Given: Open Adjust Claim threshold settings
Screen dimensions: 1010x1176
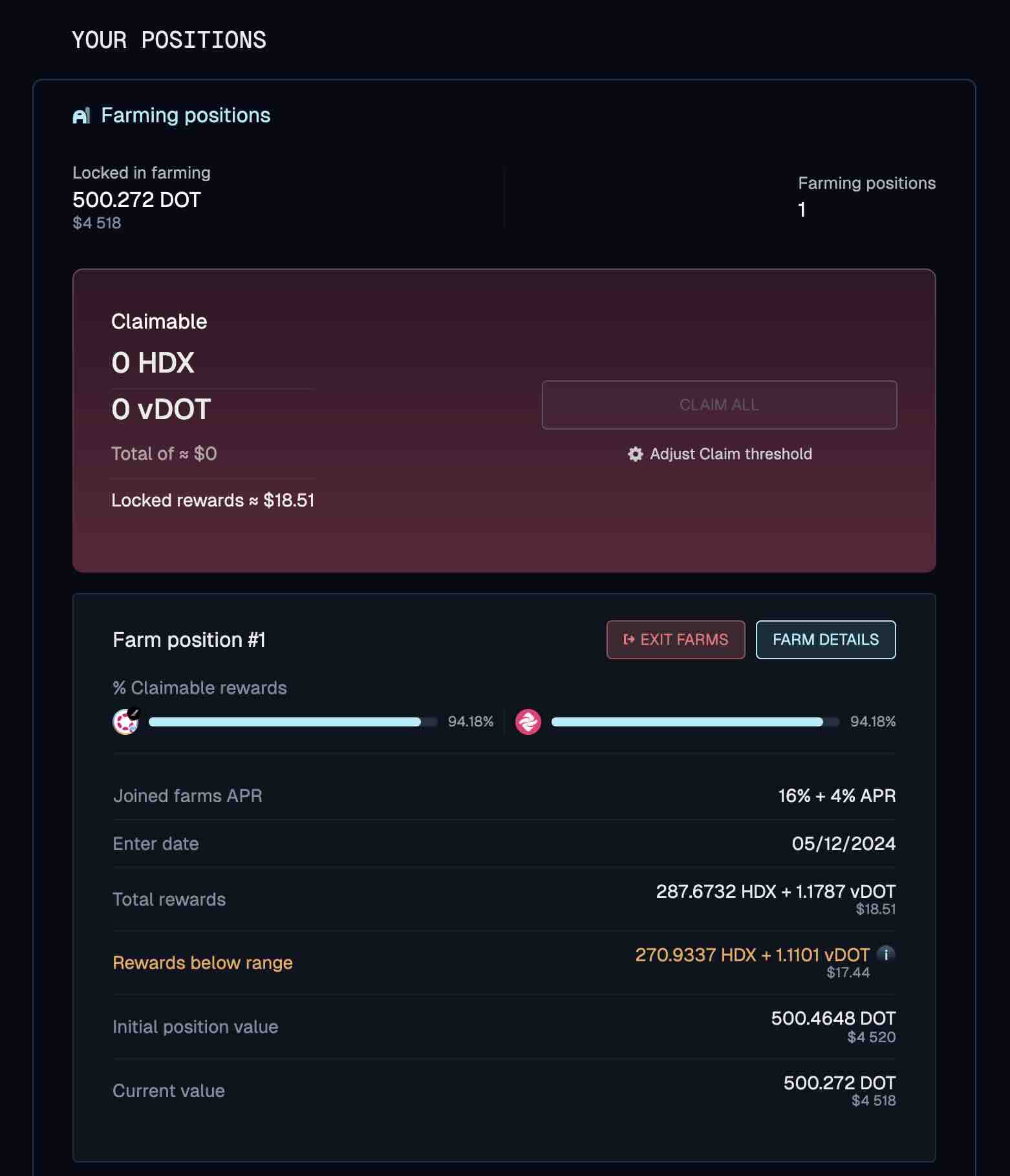Looking at the screenshot, I should 720,454.
